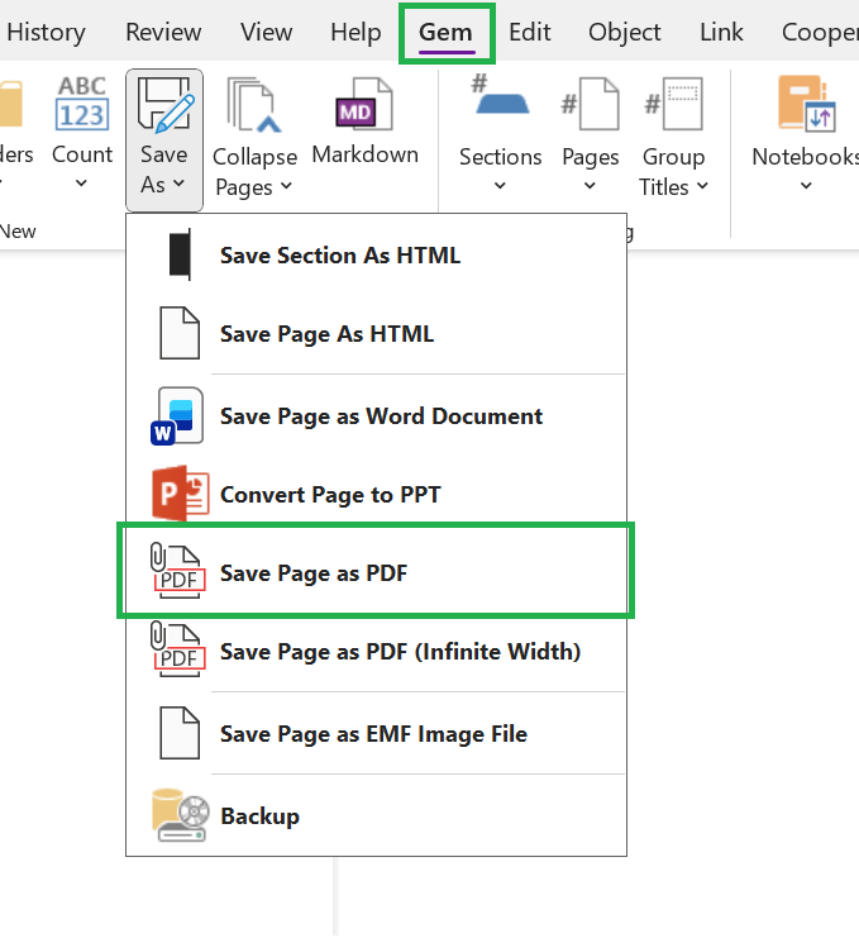Screen dimensions: 859x936
Task: Open the Cooperation tab
Action: tap(820, 32)
